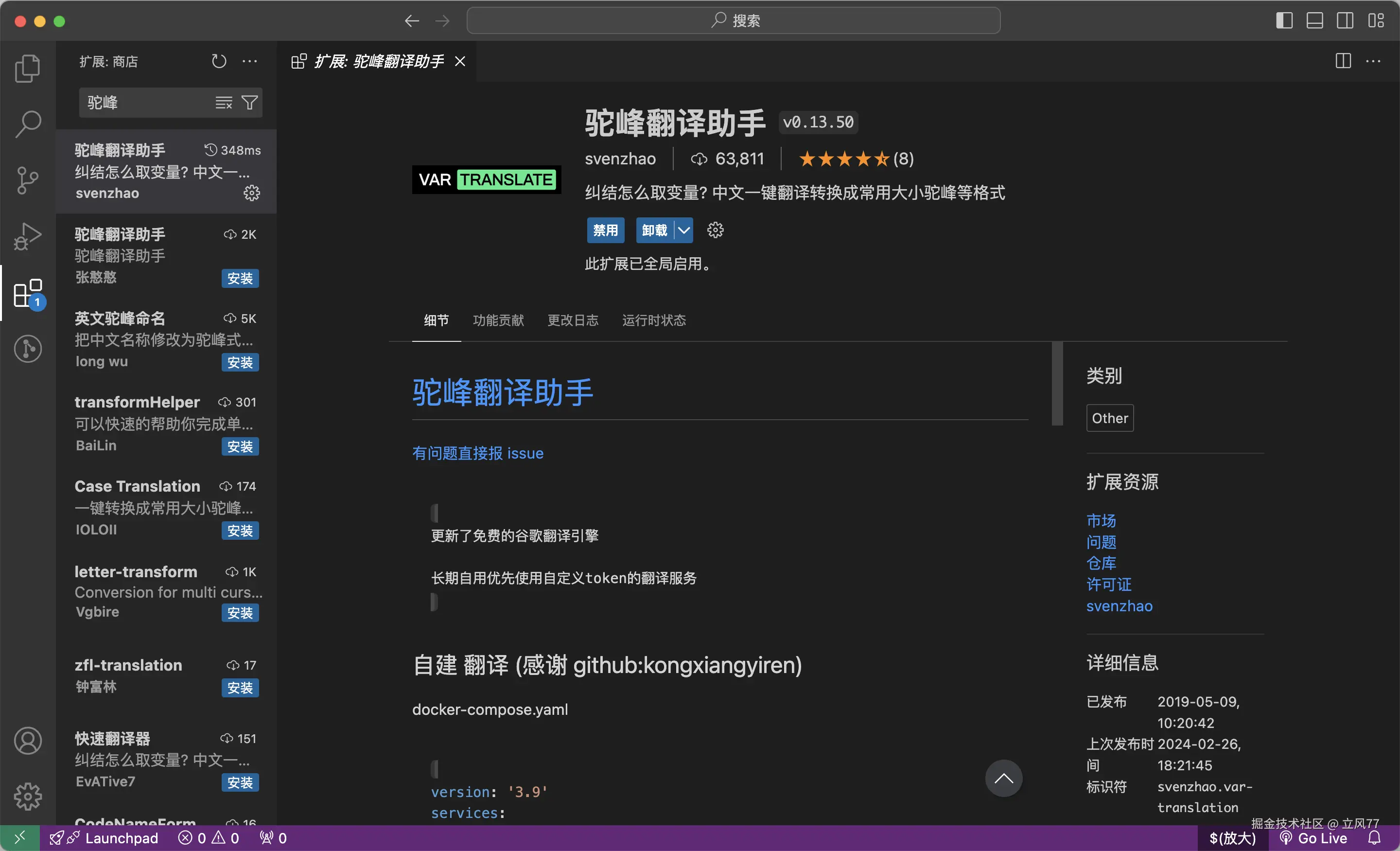Install the 快速翻译器 extension

[240, 783]
